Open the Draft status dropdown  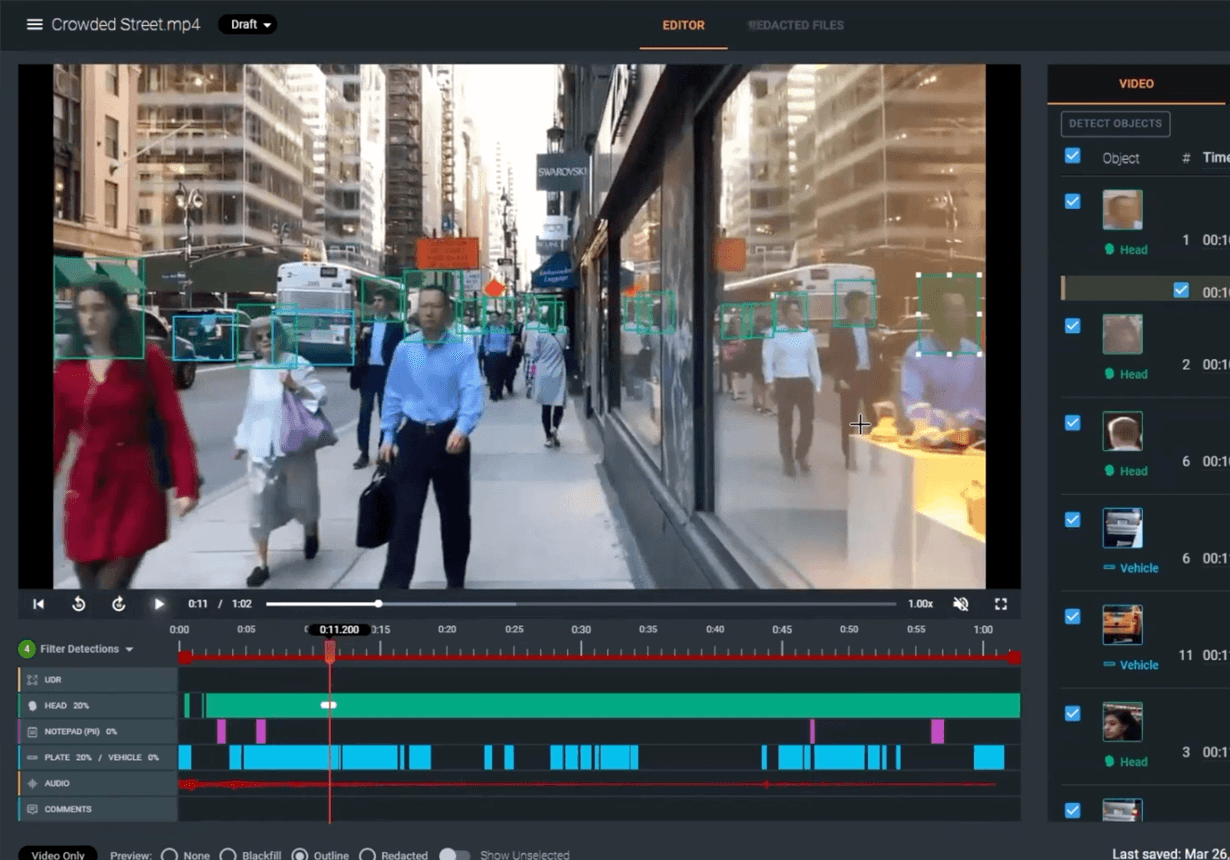247,25
